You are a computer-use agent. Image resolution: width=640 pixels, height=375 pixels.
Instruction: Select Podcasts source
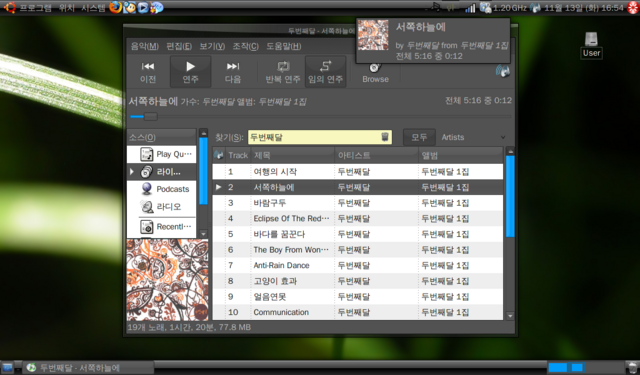(162, 189)
